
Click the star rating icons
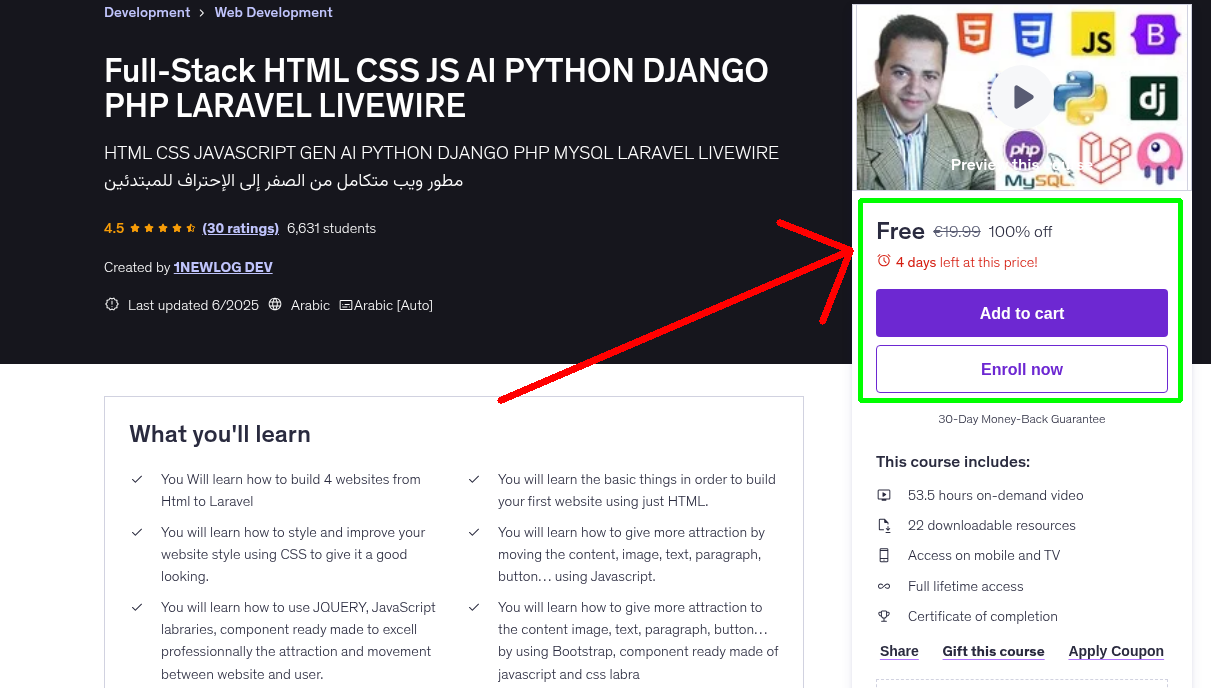coord(163,228)
